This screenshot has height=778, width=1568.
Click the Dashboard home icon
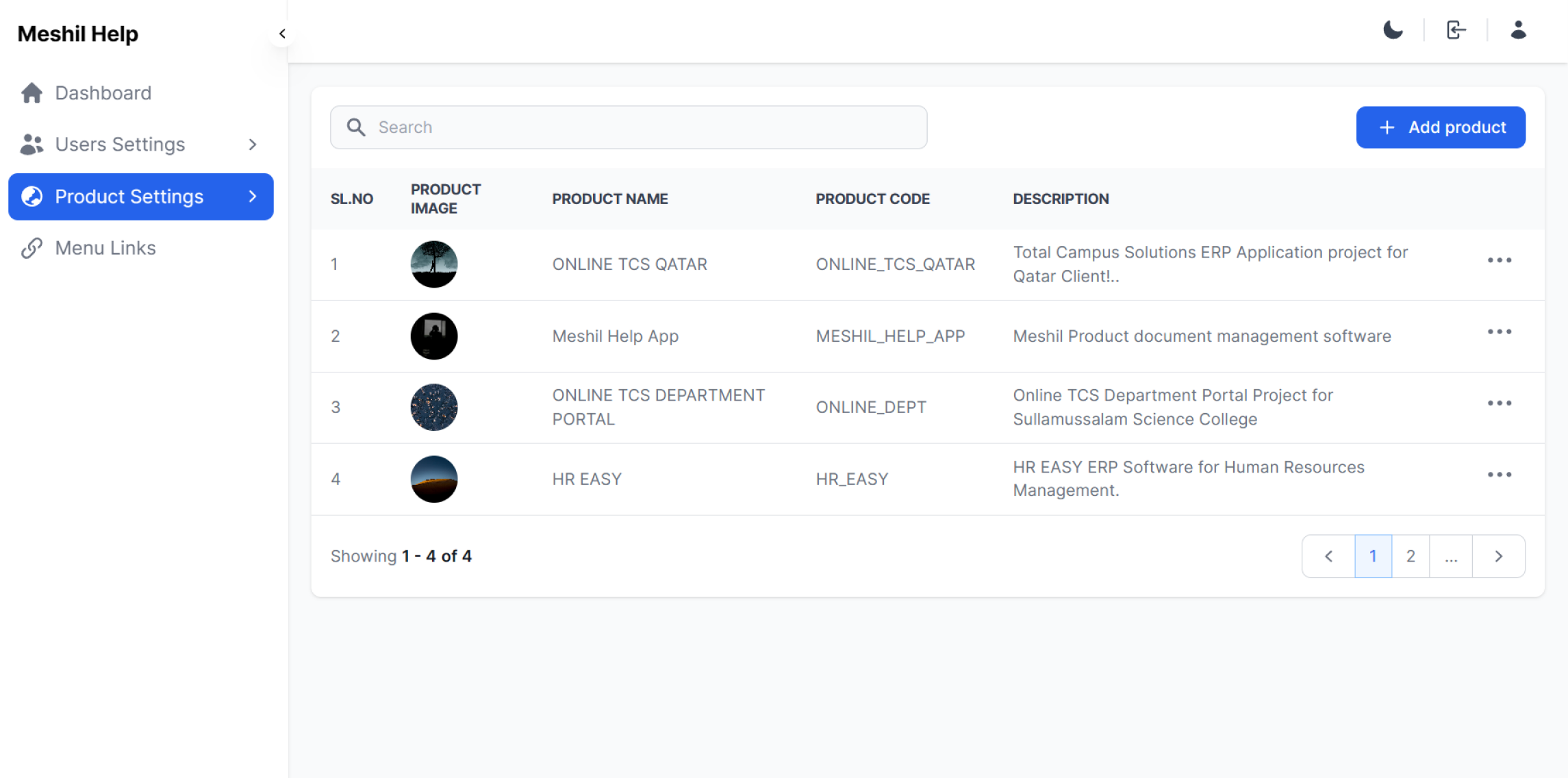32,93
